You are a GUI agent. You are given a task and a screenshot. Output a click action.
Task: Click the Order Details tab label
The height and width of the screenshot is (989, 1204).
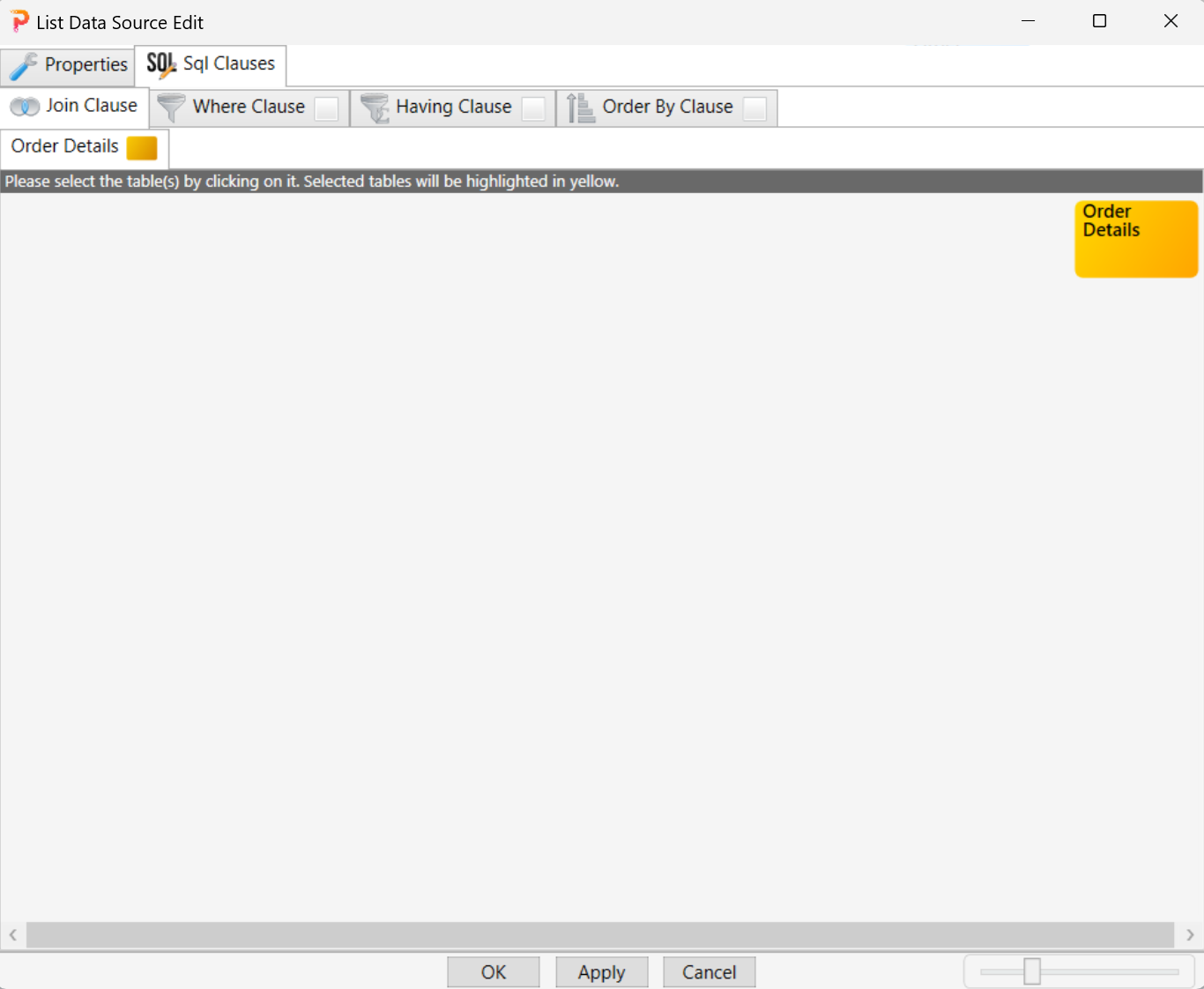coord(64,146)
